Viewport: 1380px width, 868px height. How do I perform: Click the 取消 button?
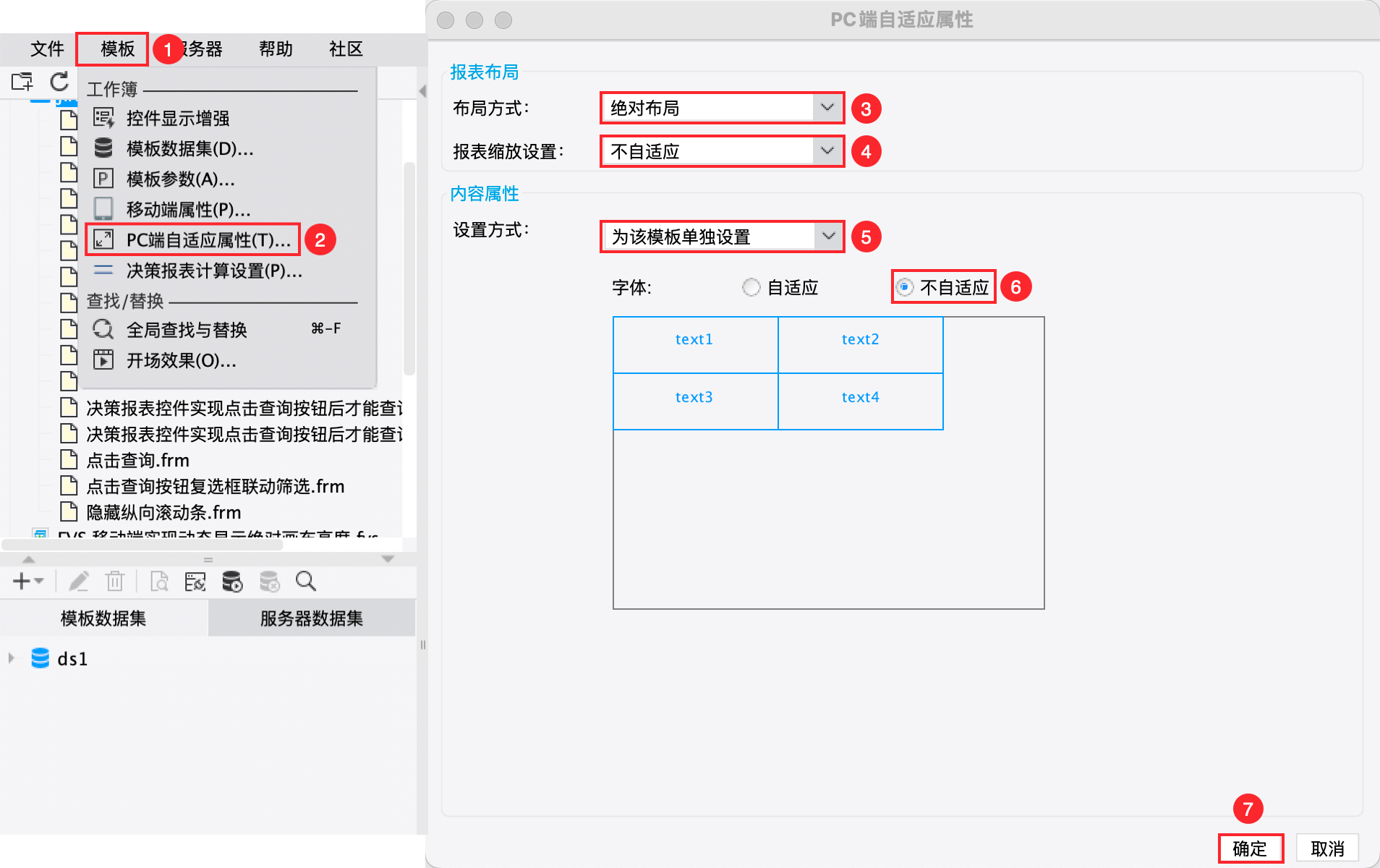tap(1328, 848)
